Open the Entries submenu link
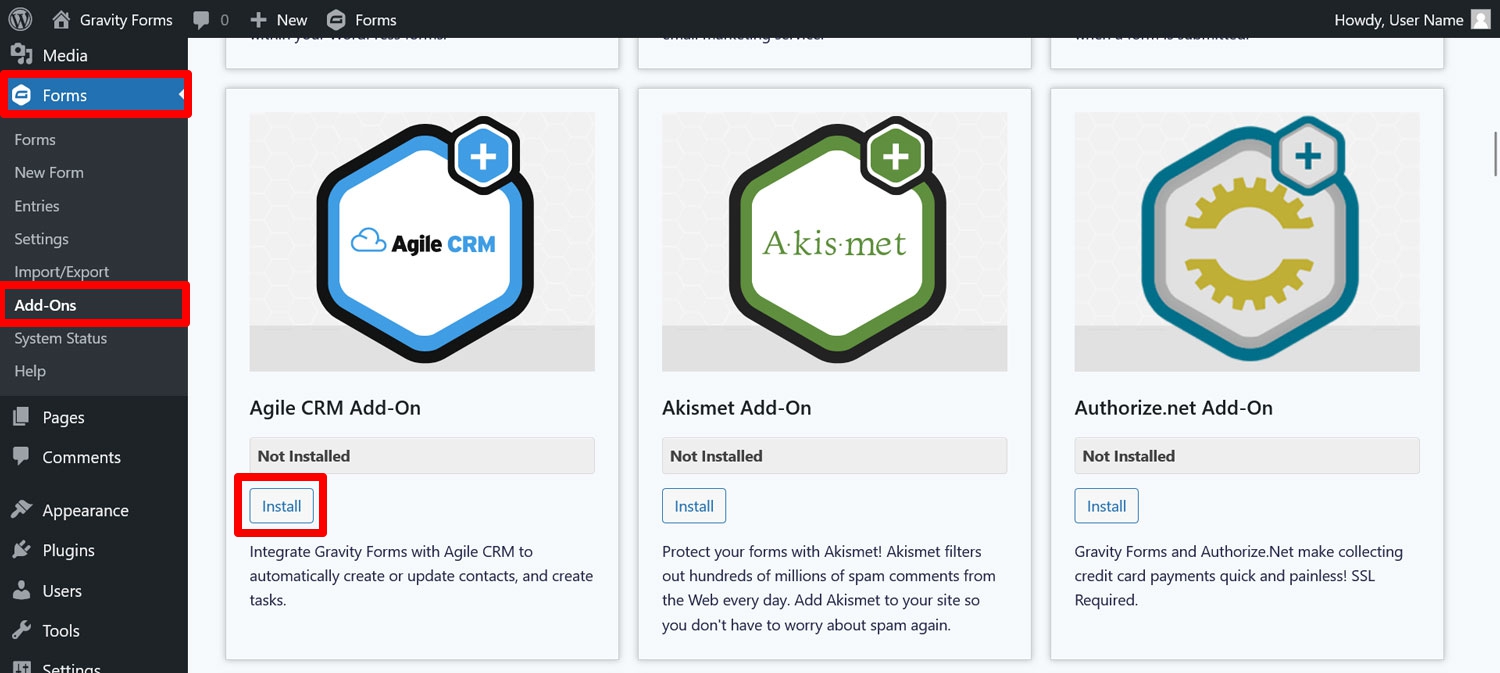The height and width of the screenshot is (673, 1500). coord(37,206)
